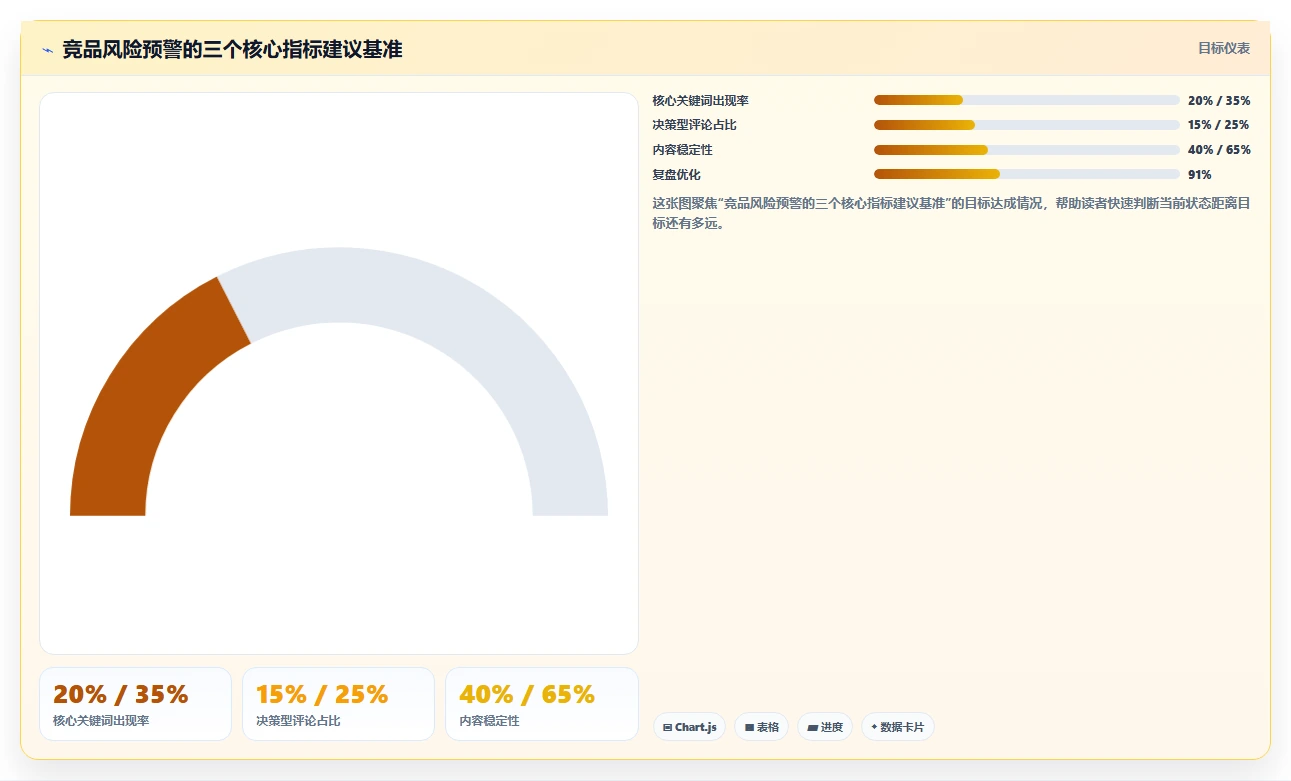The width and height of the screenshot is (1291, 781).
Task: Click the page title 竞品风险预警的三个核心指标建议基准
Action: [232, 49]
